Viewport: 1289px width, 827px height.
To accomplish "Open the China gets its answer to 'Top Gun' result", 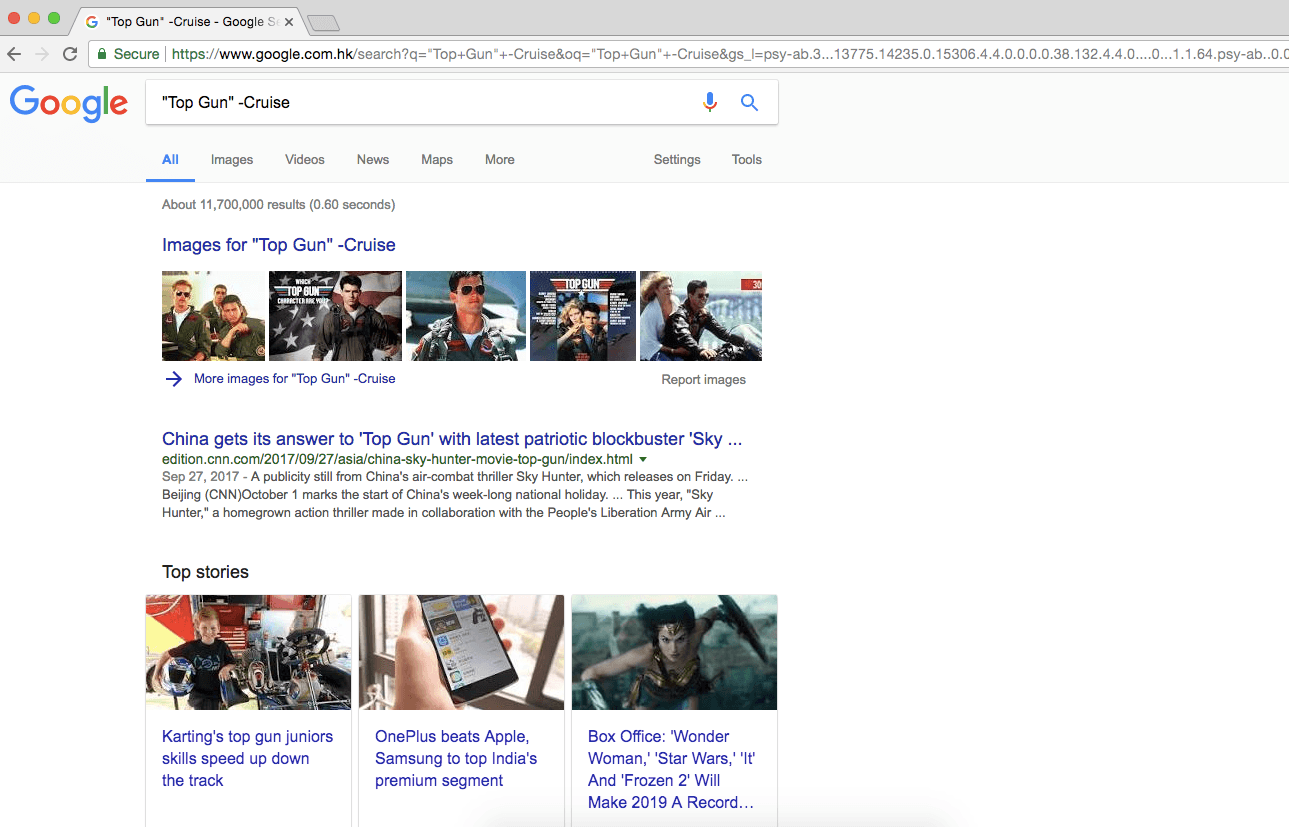I will point(452,439).
